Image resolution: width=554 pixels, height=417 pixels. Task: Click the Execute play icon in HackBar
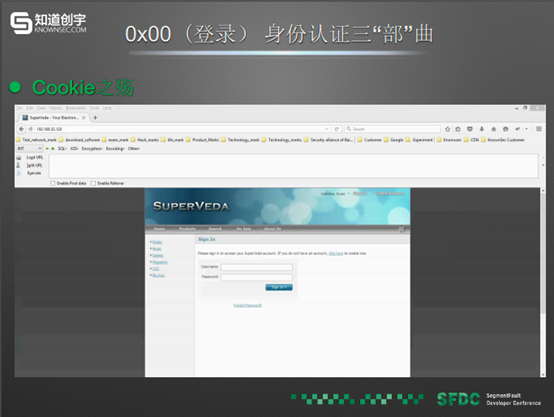click(19, 173)
